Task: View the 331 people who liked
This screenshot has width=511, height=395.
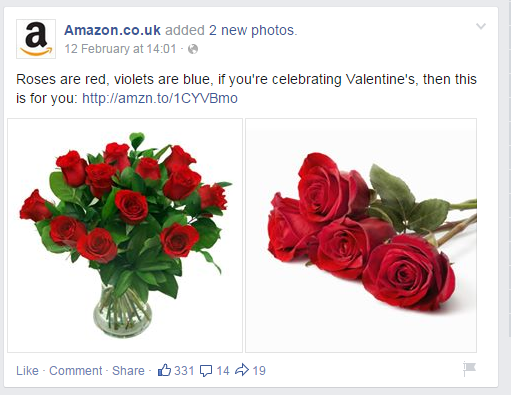Action: click(x=184, y=371)
